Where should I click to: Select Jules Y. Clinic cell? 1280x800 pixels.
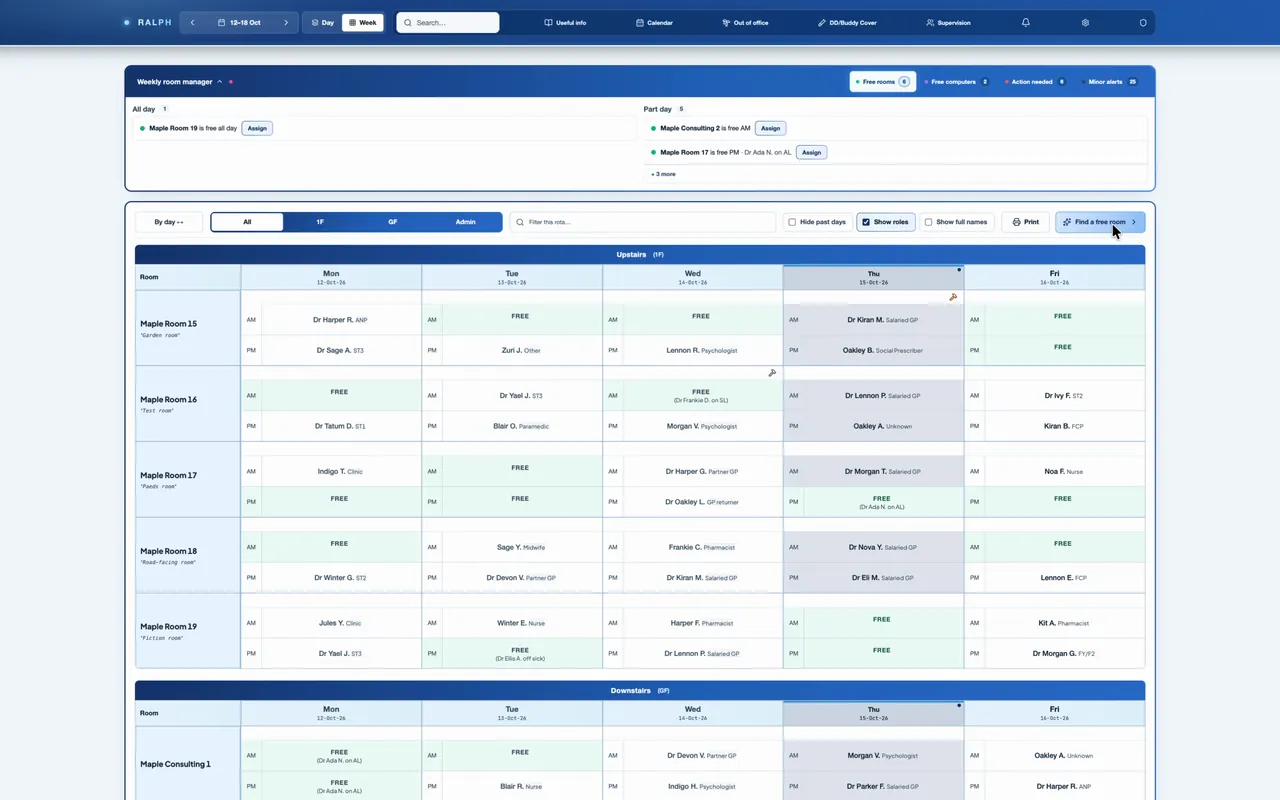[x=339, y=623]
